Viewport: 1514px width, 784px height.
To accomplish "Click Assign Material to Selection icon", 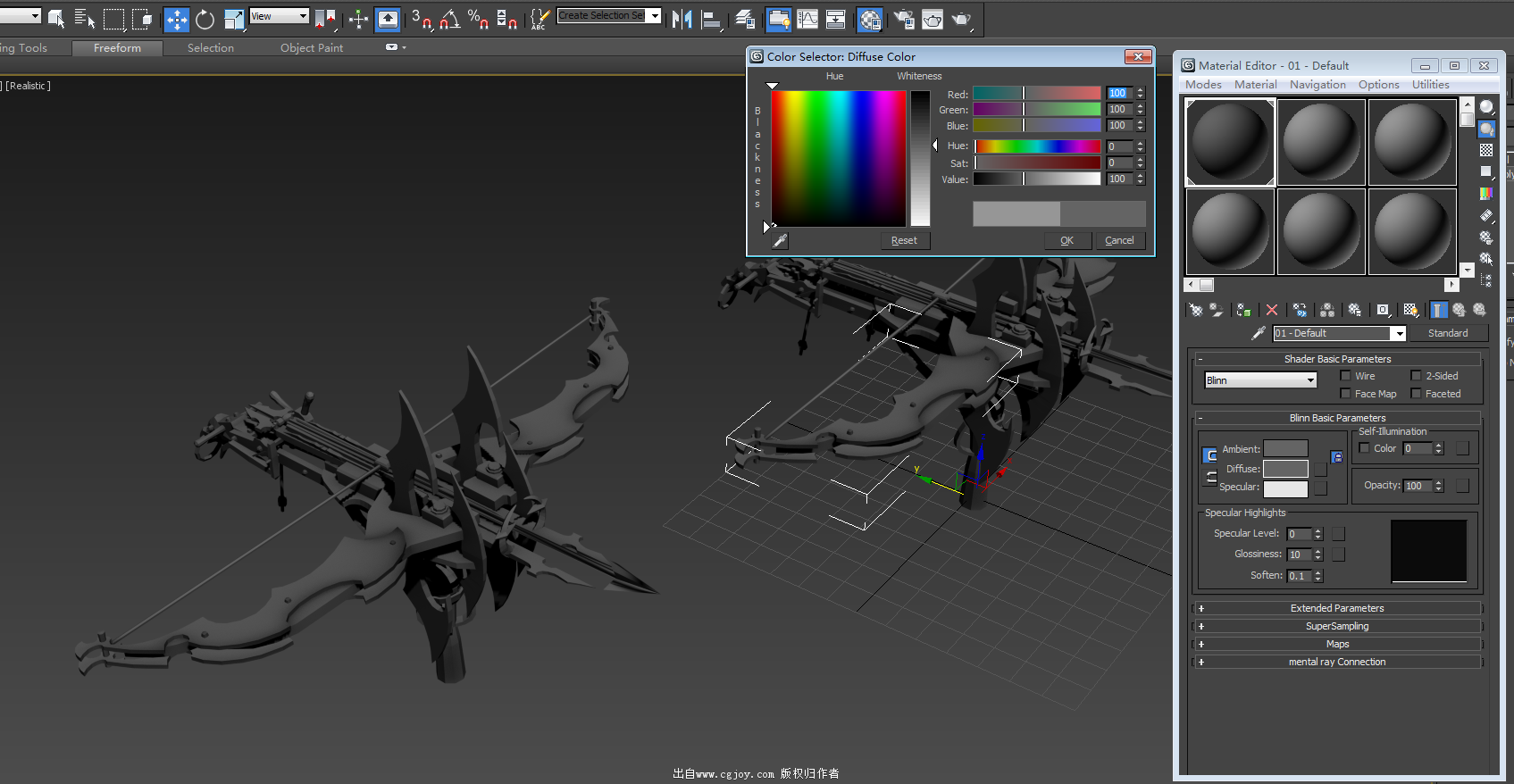I will click(1243, 310).
